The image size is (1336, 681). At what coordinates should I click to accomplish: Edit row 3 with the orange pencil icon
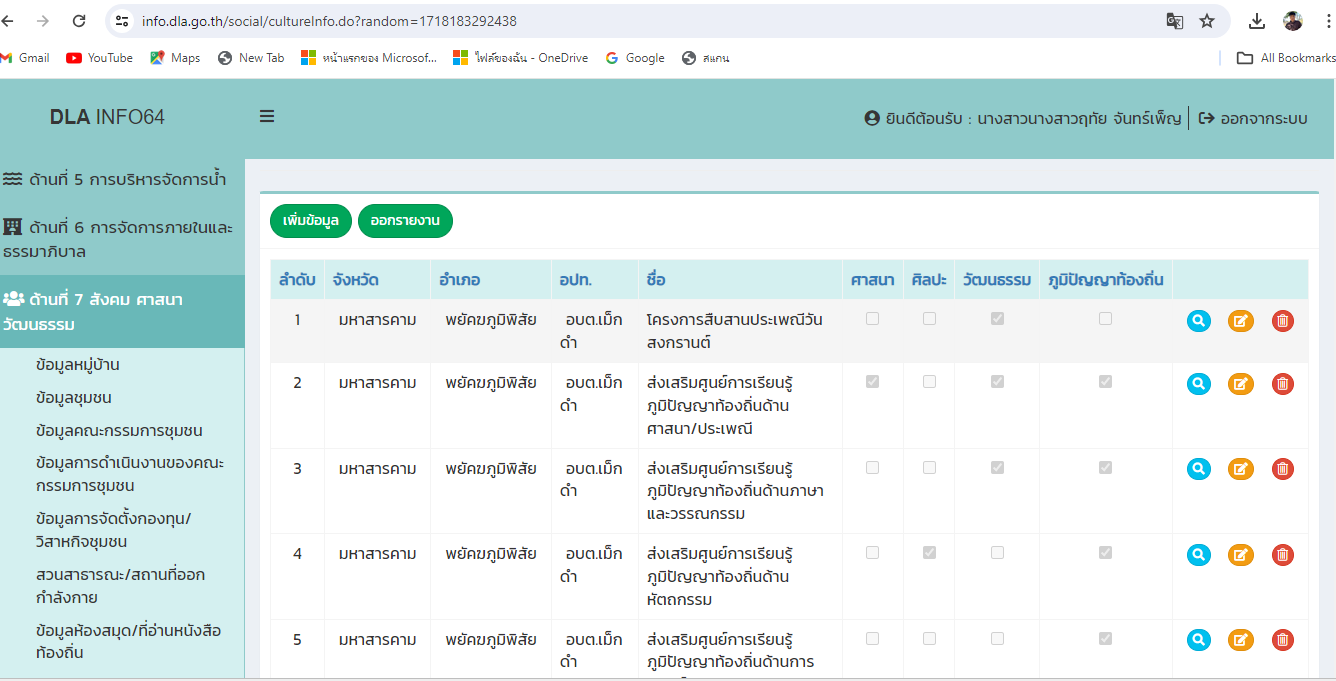(x=1240, y=469)
